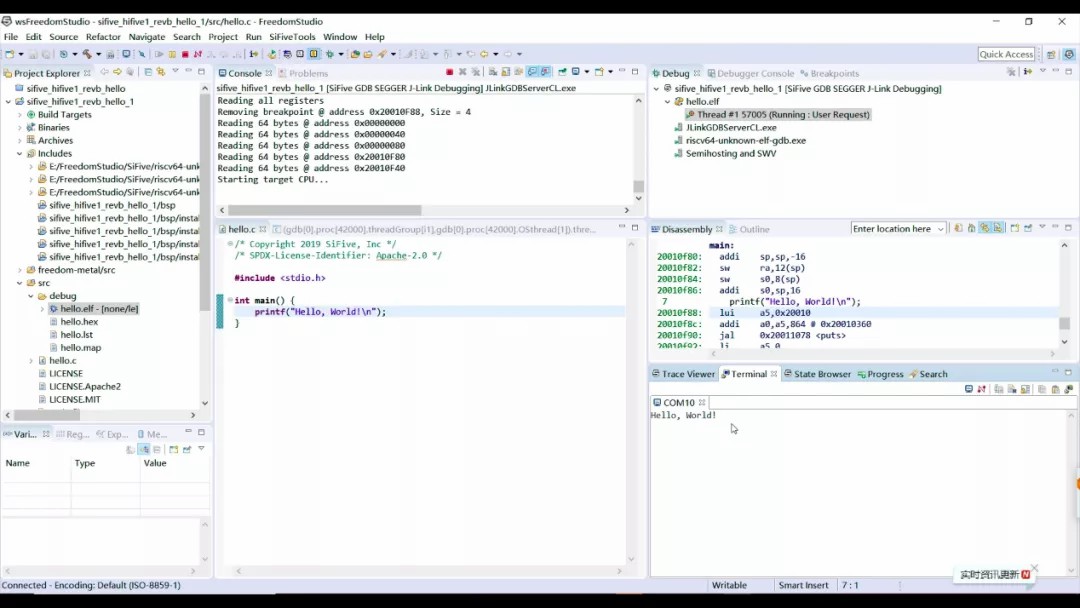Image resolution: width=1080 pixels, height=608 pixels.
Task: Click the Disconnect icon in main toolbar
Action: [198, 54]
